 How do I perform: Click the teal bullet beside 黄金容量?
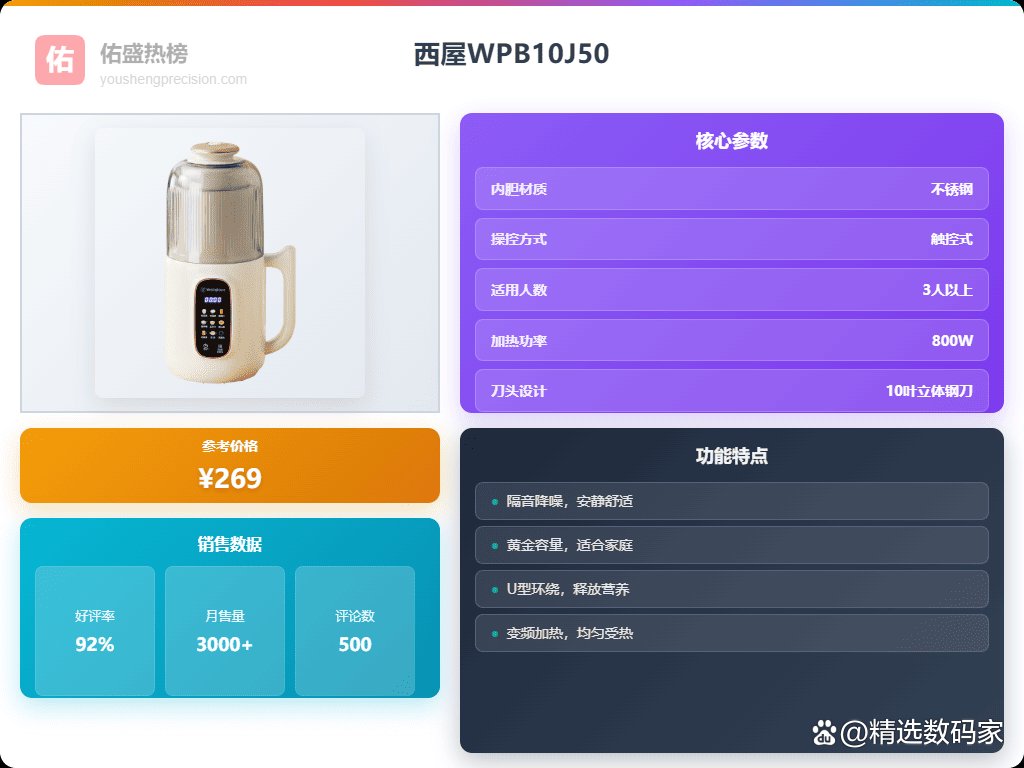point(494,546)
